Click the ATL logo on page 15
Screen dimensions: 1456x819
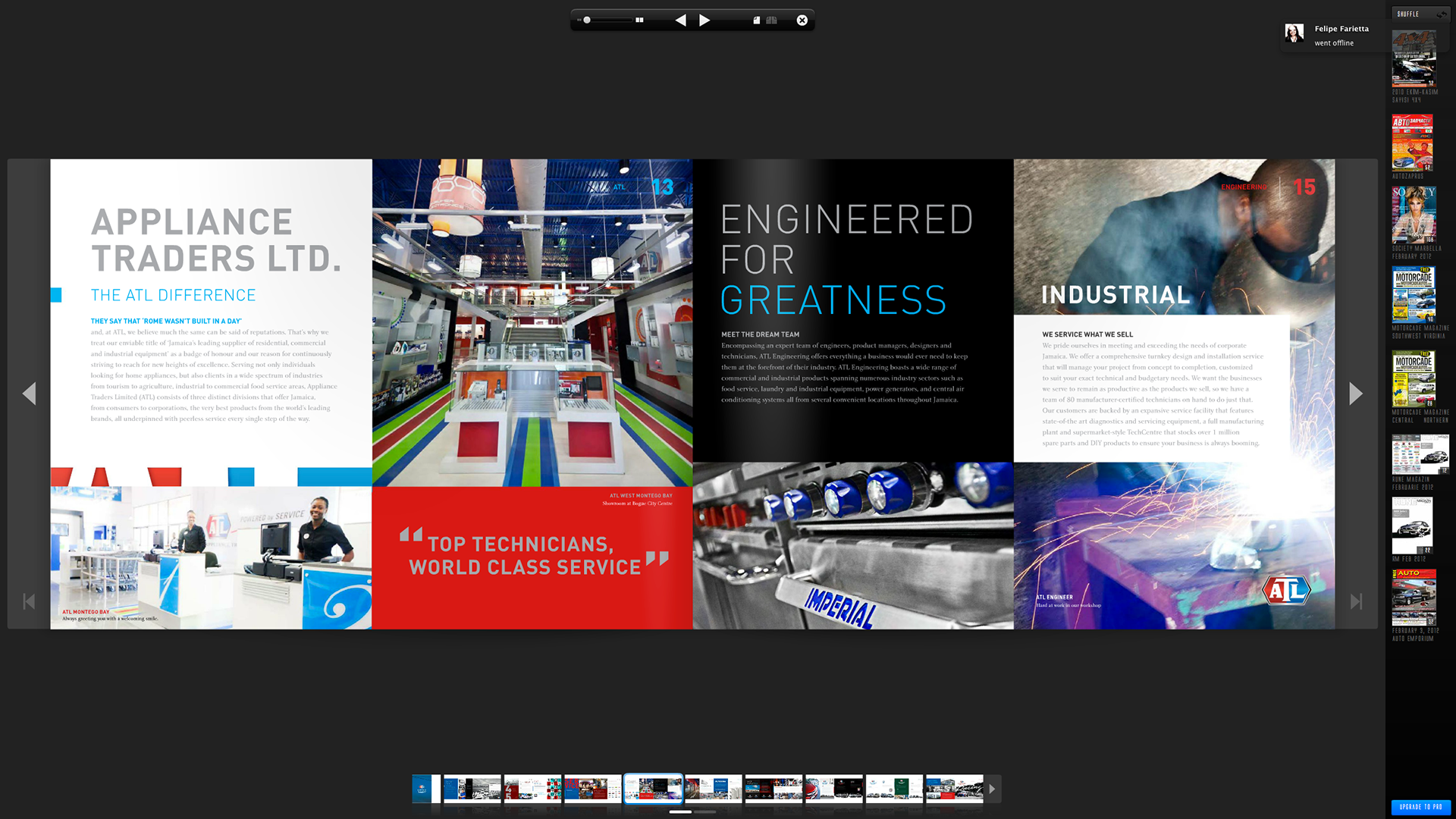[1286, 590]
